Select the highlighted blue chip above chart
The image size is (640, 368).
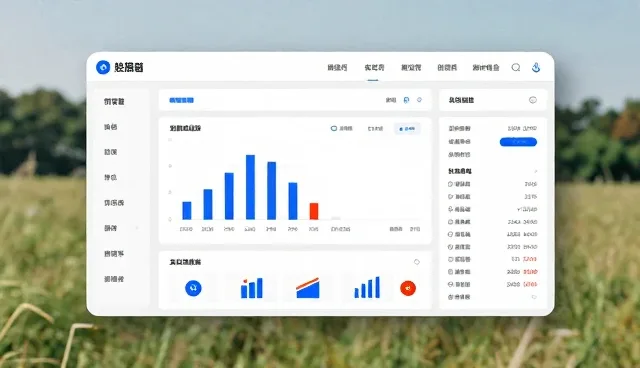tap(407, 129)
